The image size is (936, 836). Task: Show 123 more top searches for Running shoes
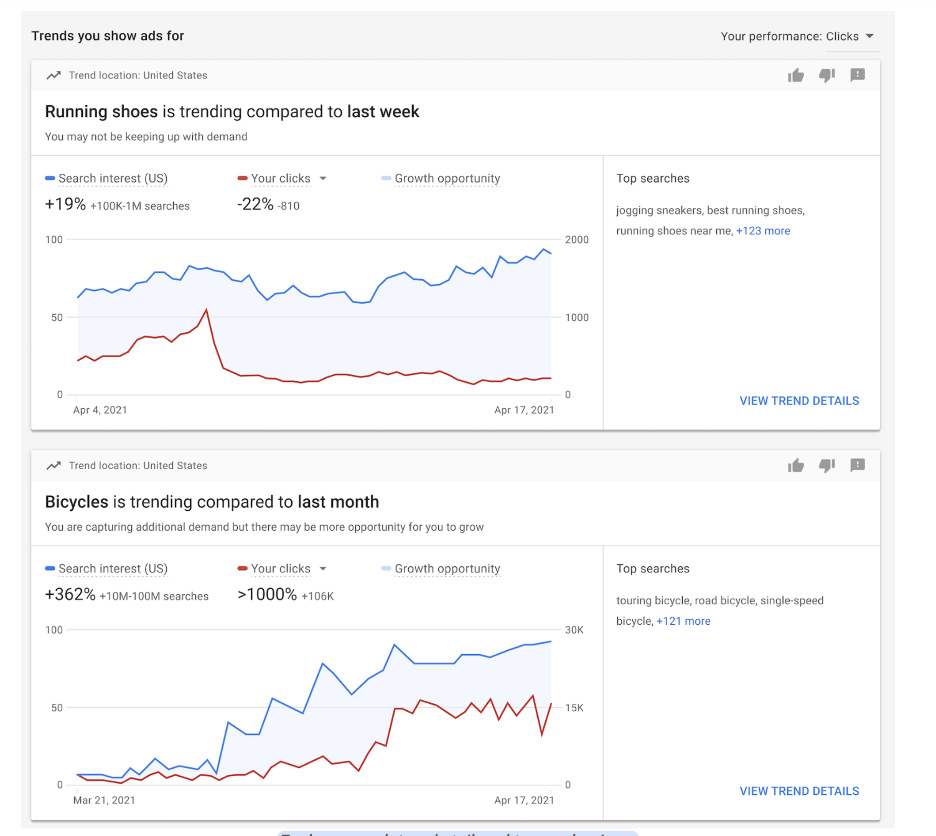point(763,230)
